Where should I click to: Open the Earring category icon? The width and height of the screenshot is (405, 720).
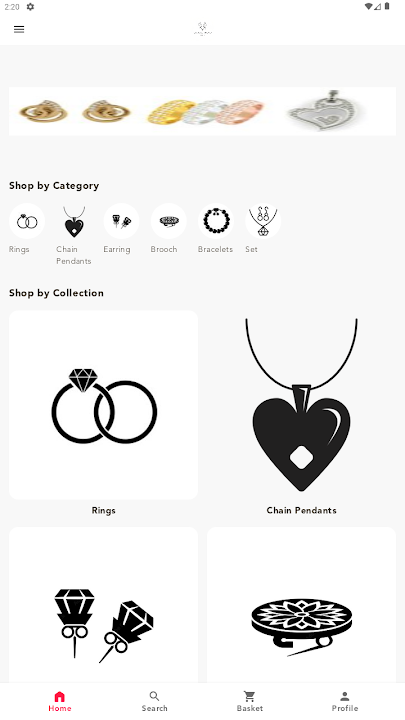pyautogui.click(x=121, y=221)
